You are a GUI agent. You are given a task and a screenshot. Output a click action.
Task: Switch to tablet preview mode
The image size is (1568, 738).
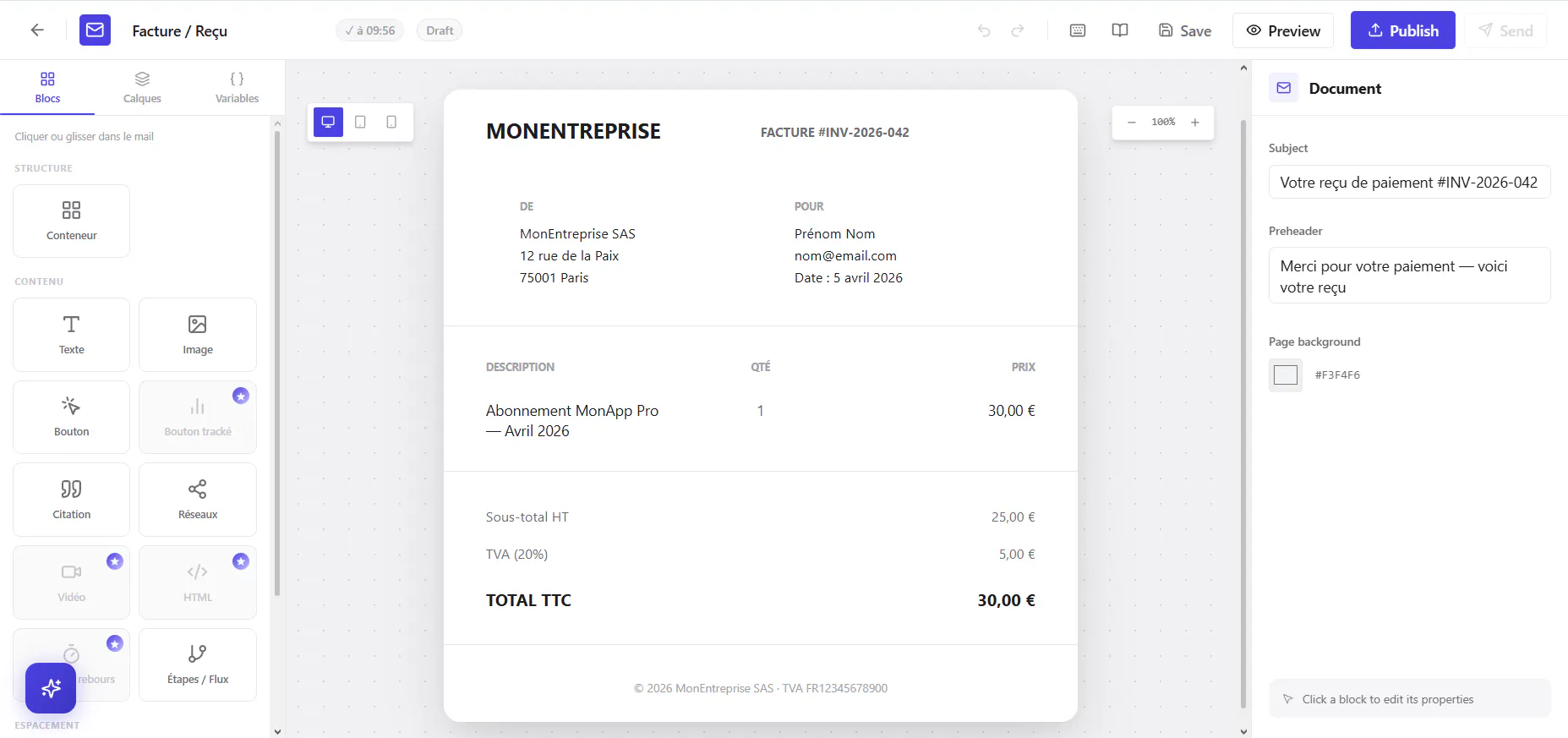360,122
